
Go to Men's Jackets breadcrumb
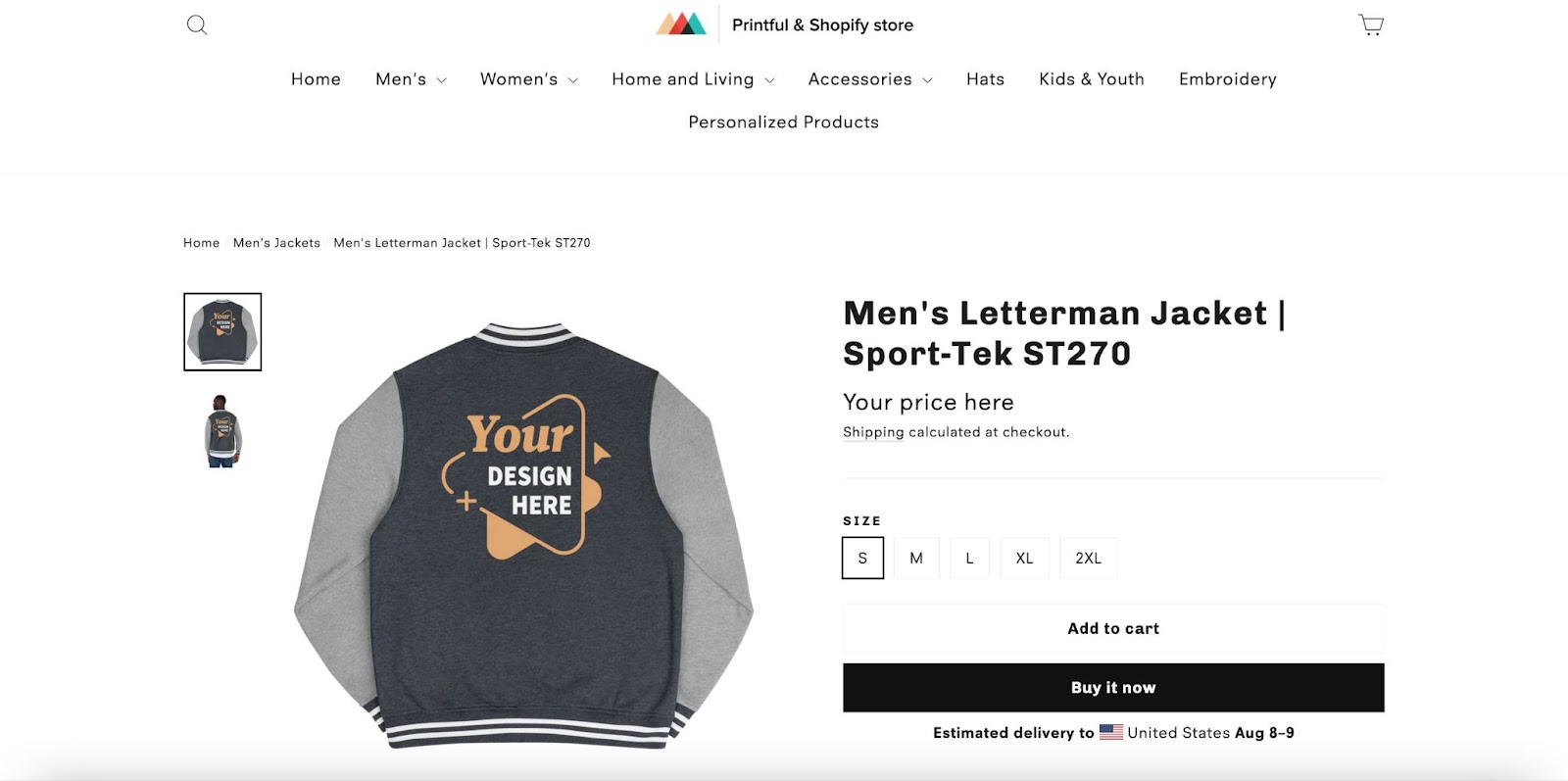tap(276, 243)
